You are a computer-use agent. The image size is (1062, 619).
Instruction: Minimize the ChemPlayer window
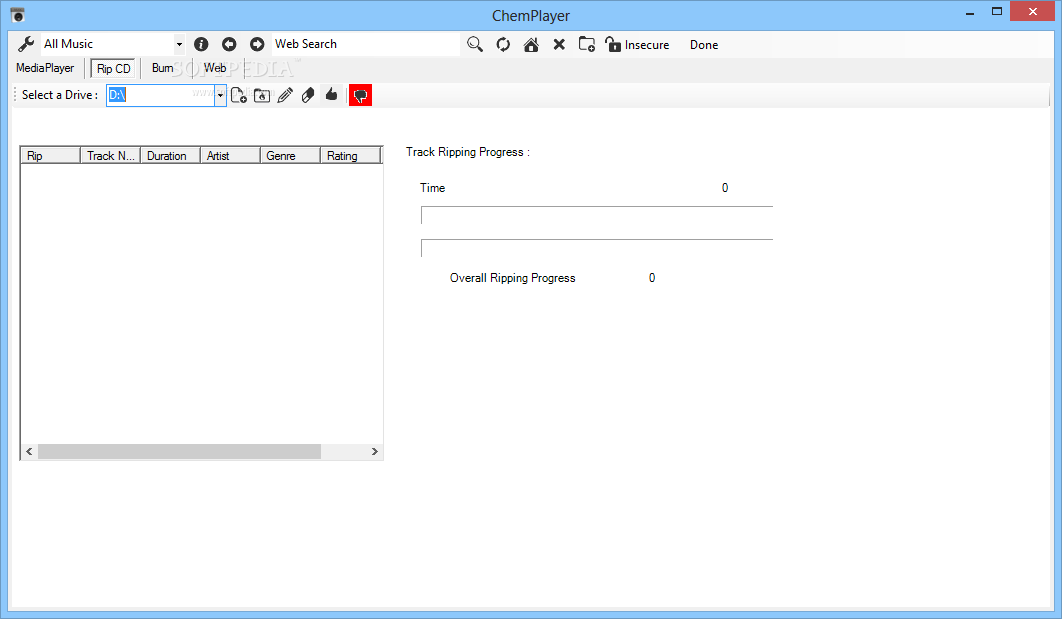(970, 12)
